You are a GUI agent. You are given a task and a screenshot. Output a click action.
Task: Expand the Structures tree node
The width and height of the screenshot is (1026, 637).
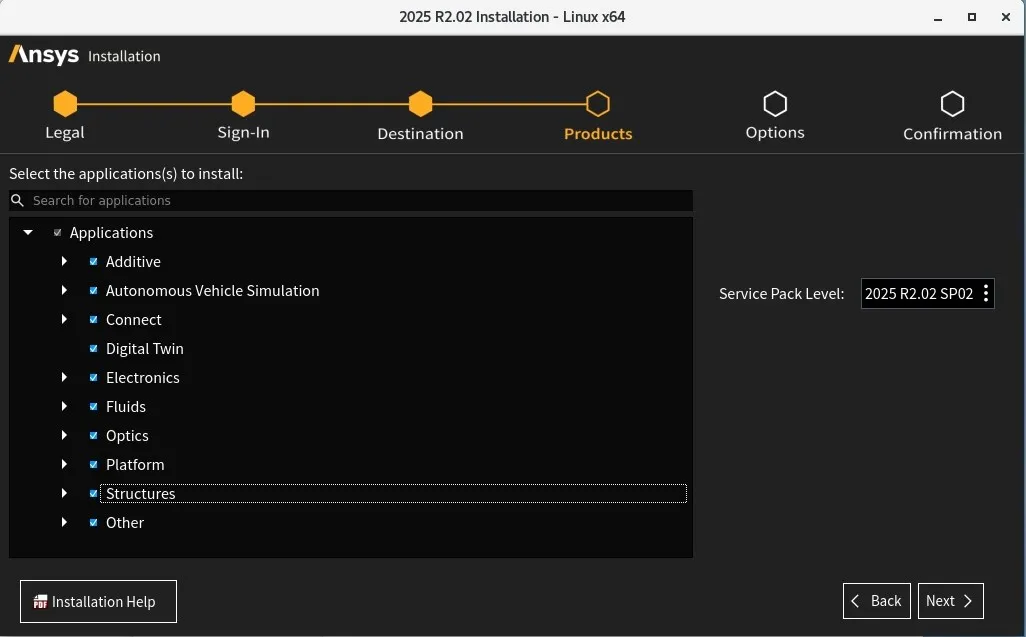pos(64,494)
